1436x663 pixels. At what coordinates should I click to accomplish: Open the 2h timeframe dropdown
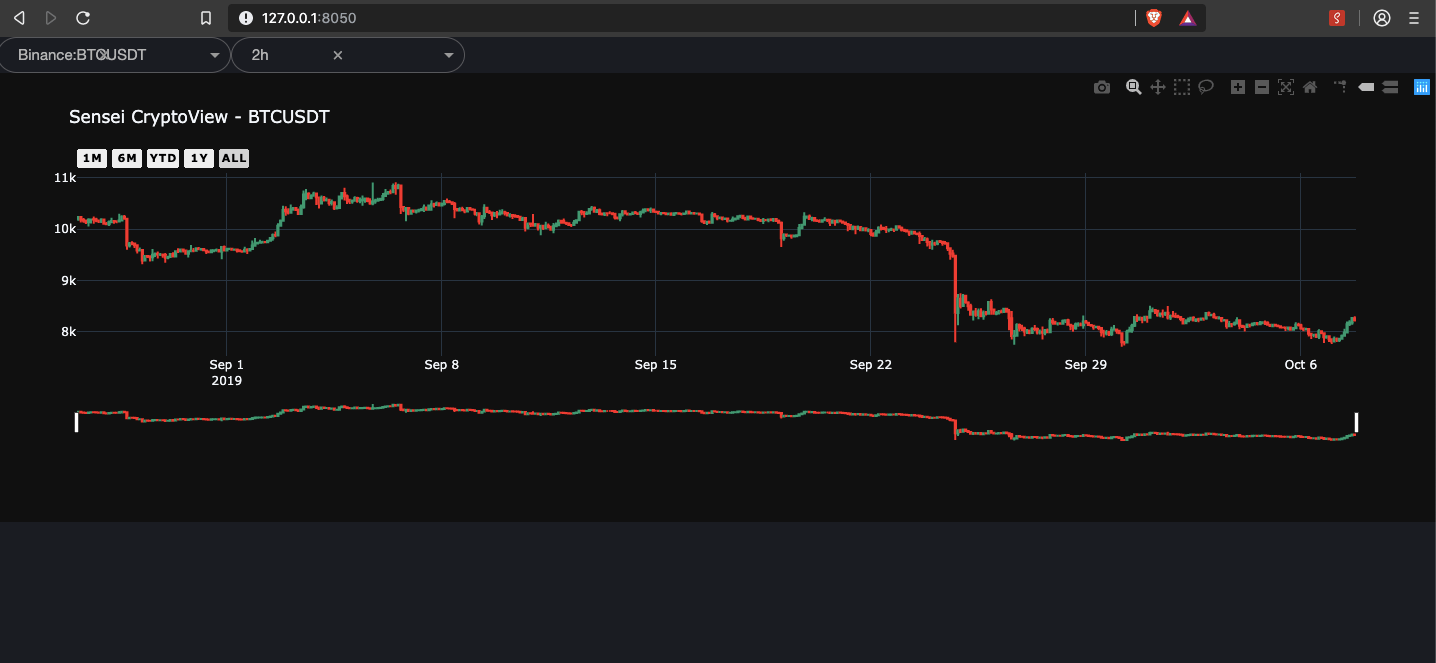(x=448, y=55)
